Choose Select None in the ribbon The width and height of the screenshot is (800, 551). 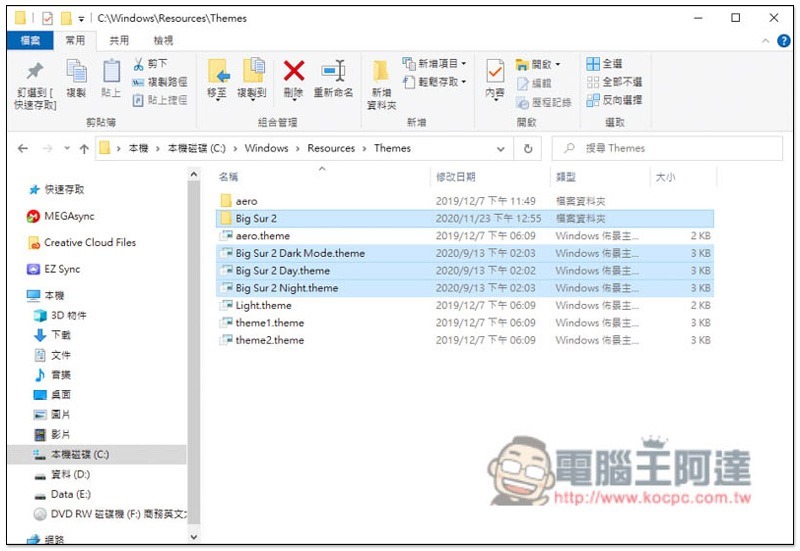coord(614,82)
